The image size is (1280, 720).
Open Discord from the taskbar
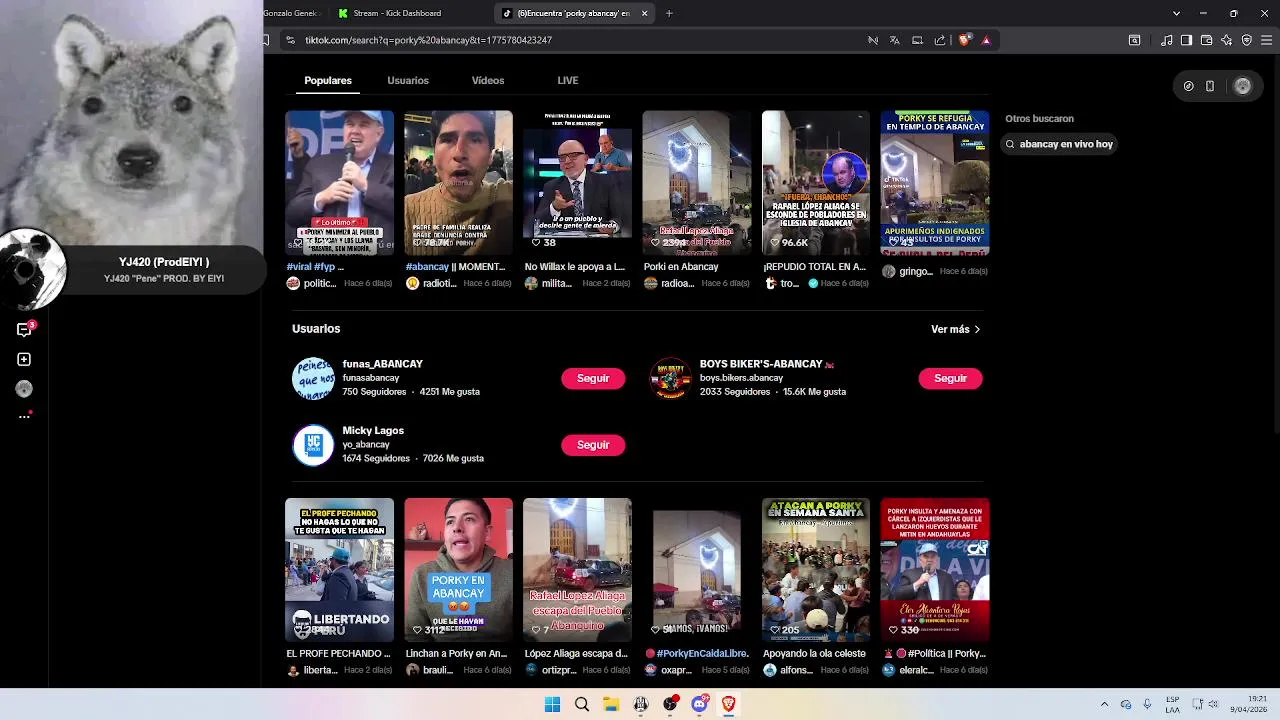tap(699, 704)
